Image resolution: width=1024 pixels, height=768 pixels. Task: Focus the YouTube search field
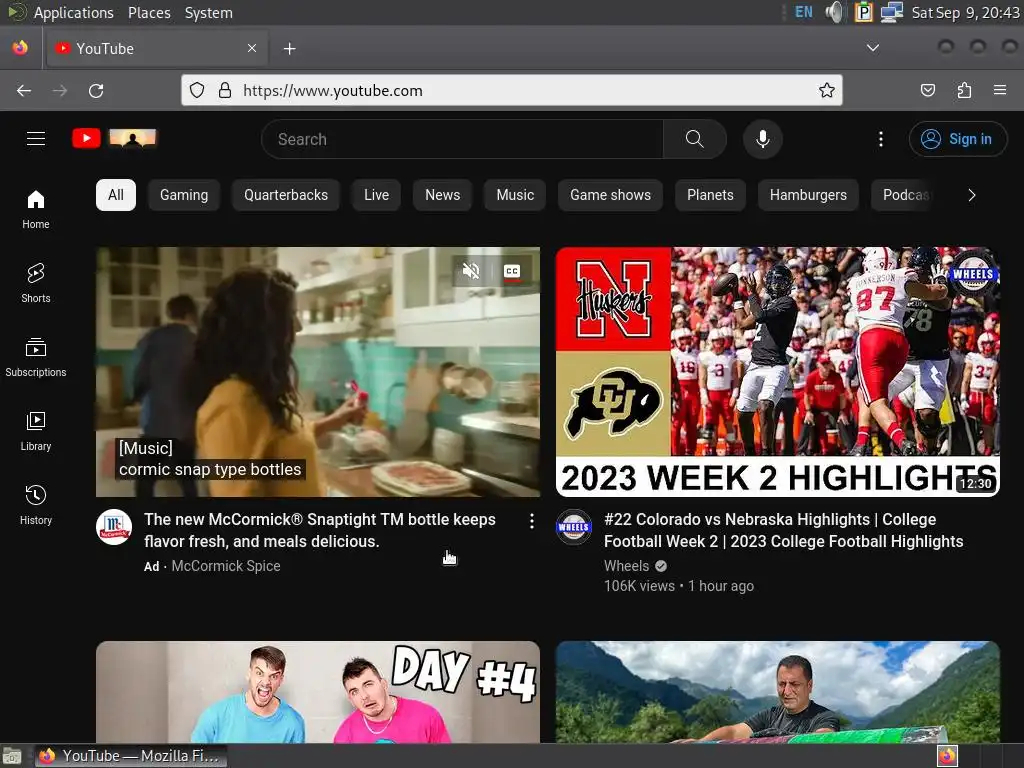click(462, 139)
